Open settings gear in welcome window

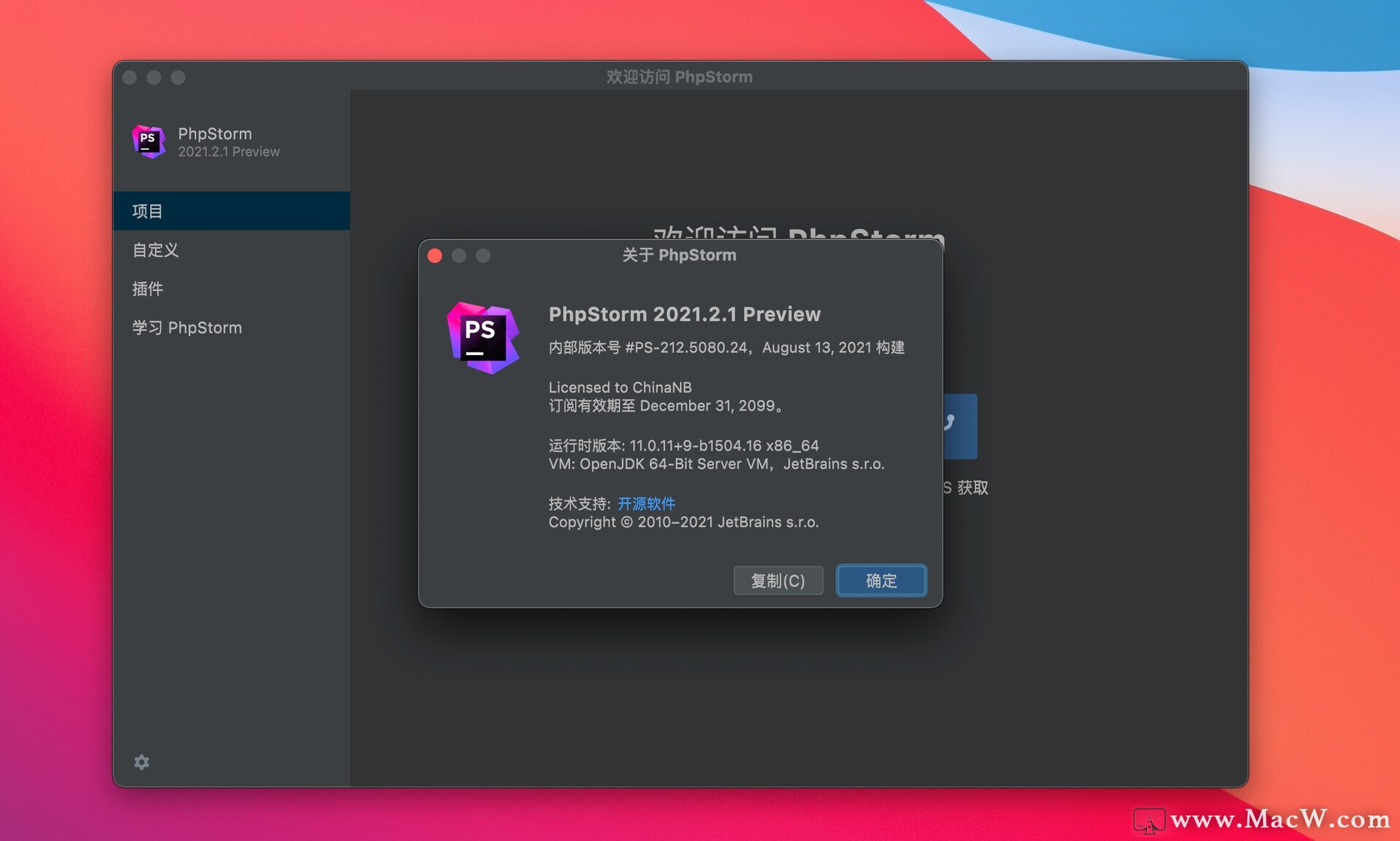[x=141, y=762]
